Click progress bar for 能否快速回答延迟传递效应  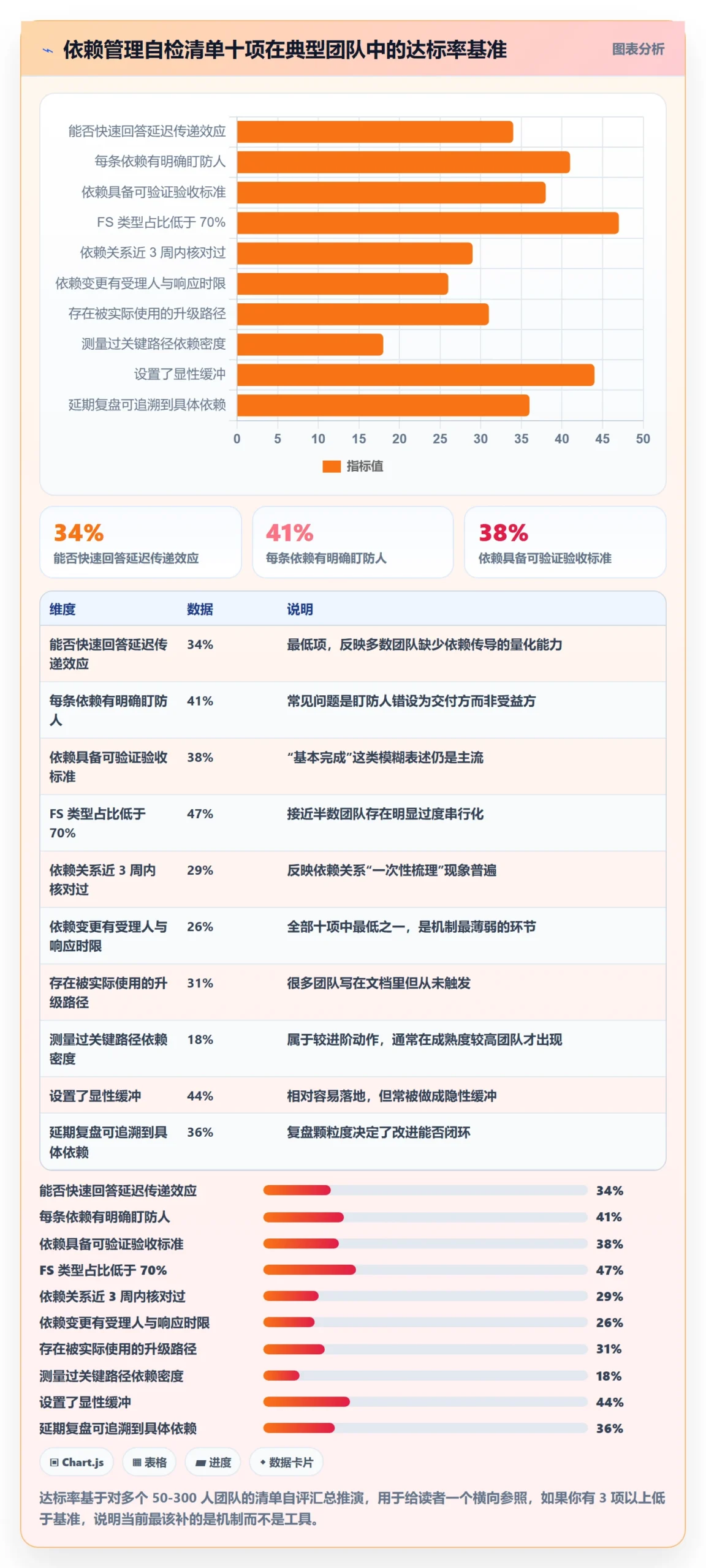[x=425, y=1190]
